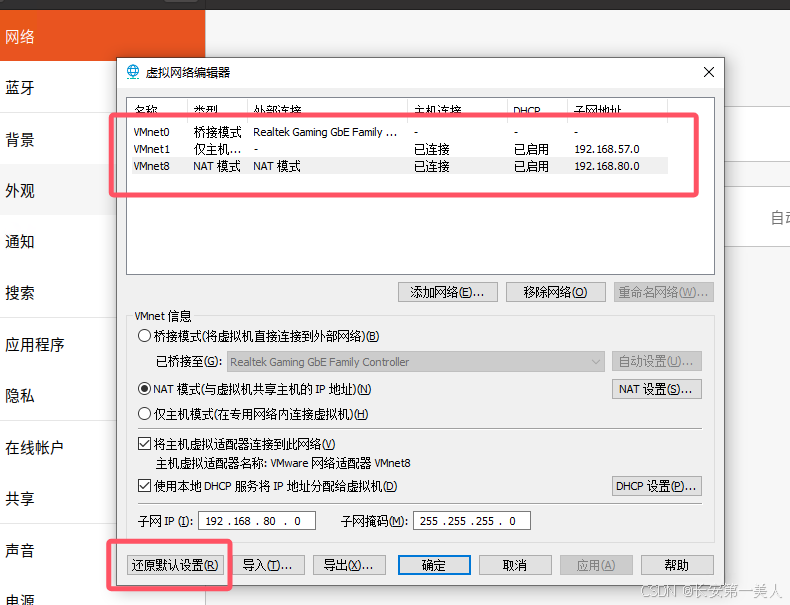Click the globe icon in the editor title bar
790x605 pixels.
coord(133,72)
